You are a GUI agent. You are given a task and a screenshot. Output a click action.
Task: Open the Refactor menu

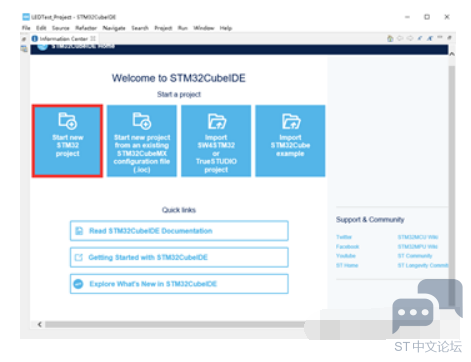pyautogui.click(x=86, y=28)
